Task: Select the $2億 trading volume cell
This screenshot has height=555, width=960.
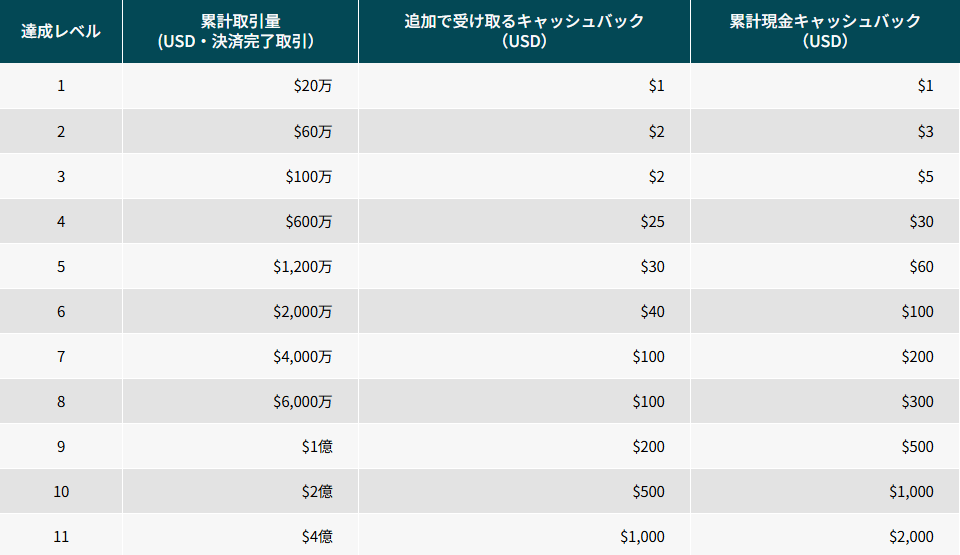Action: (x=241, y=491)
